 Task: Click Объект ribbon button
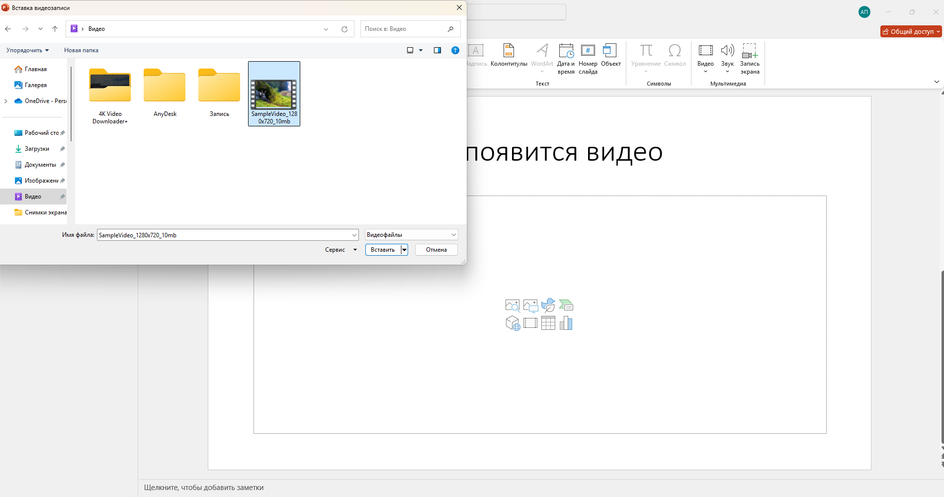pos(610,55)
